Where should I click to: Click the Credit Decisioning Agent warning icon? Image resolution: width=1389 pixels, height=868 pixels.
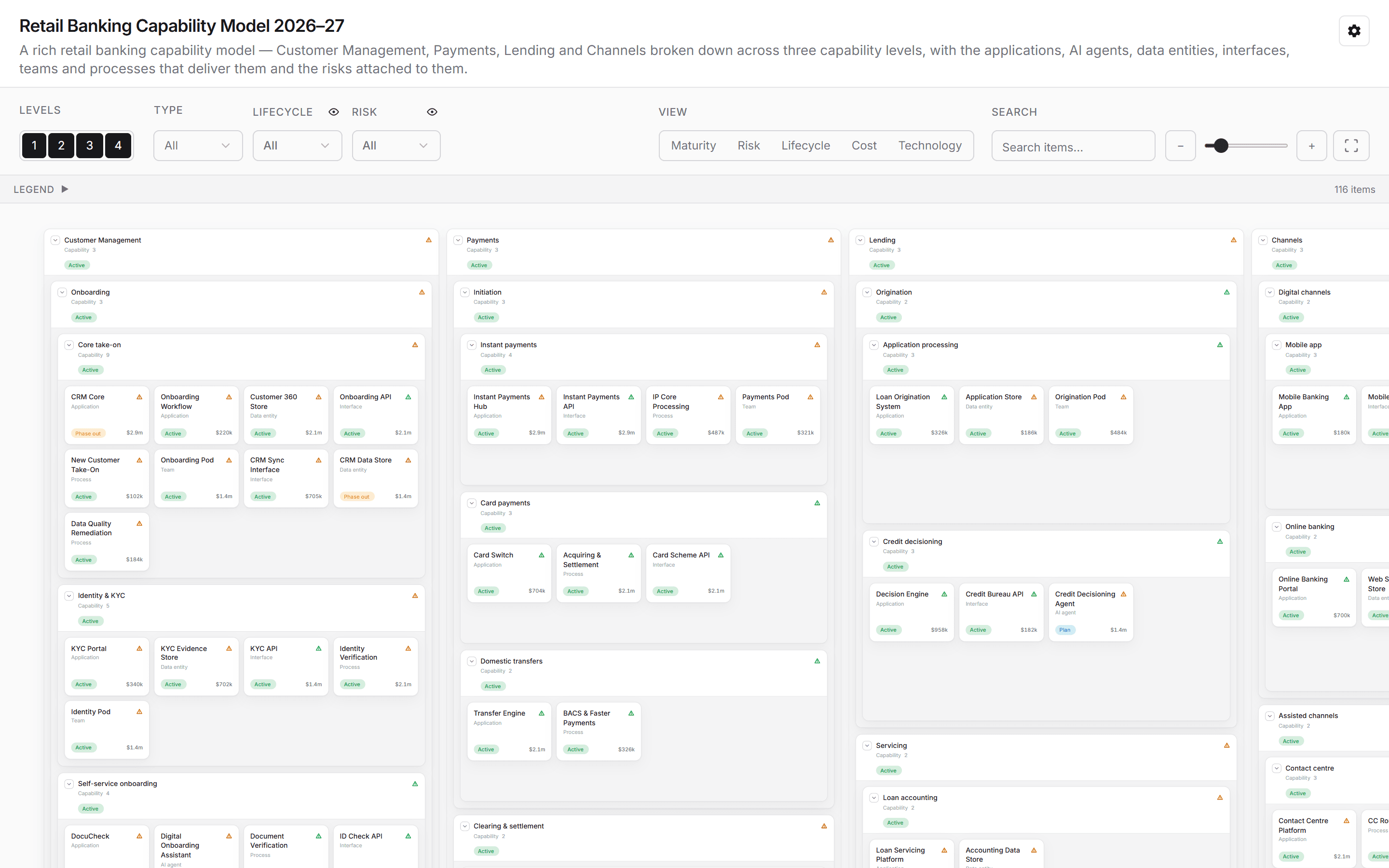pyautogui.click(x=1123, y=594)
